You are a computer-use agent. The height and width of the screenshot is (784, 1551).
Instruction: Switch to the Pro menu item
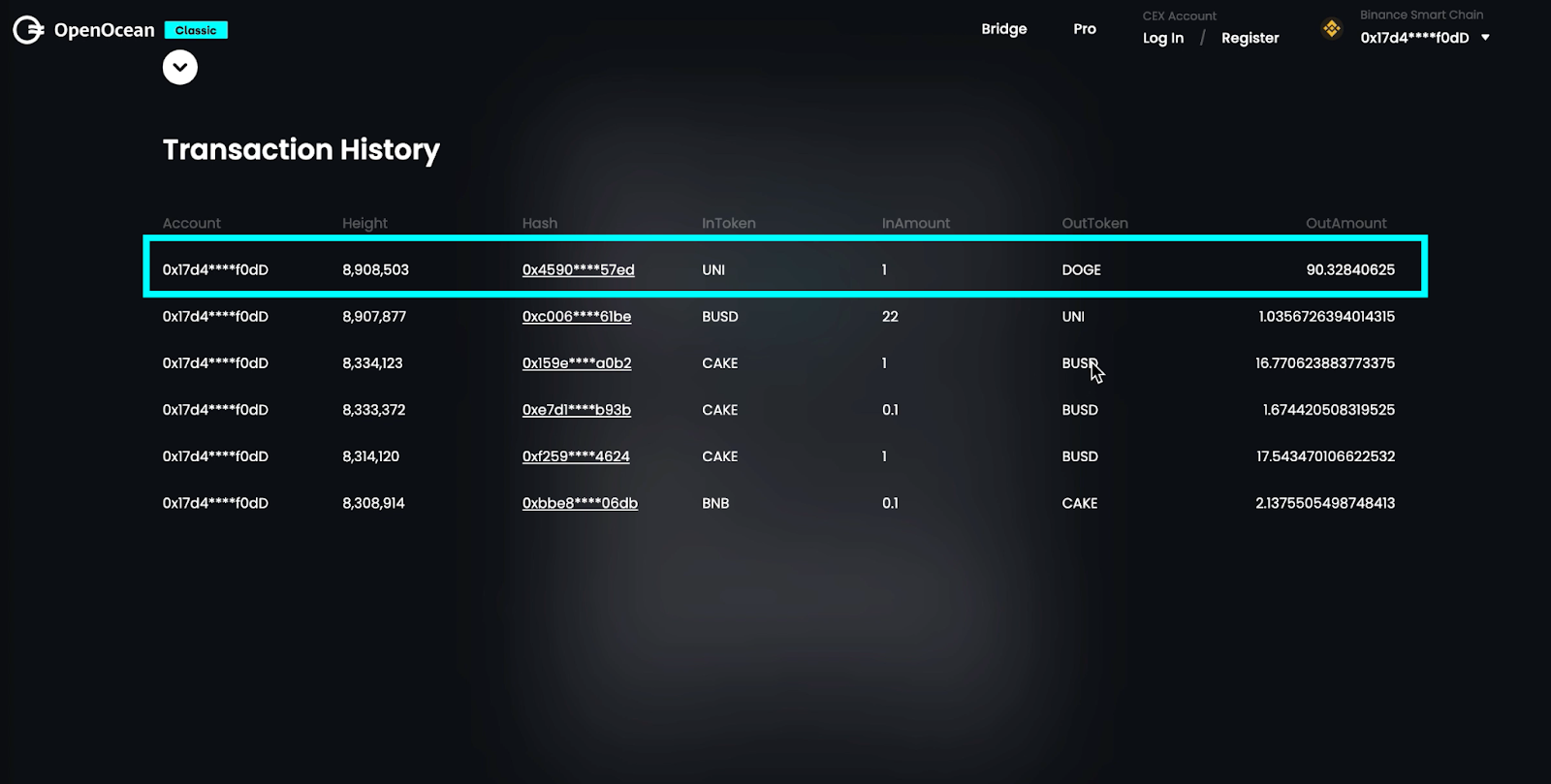pyautogui.click(x=1085, y=29)
